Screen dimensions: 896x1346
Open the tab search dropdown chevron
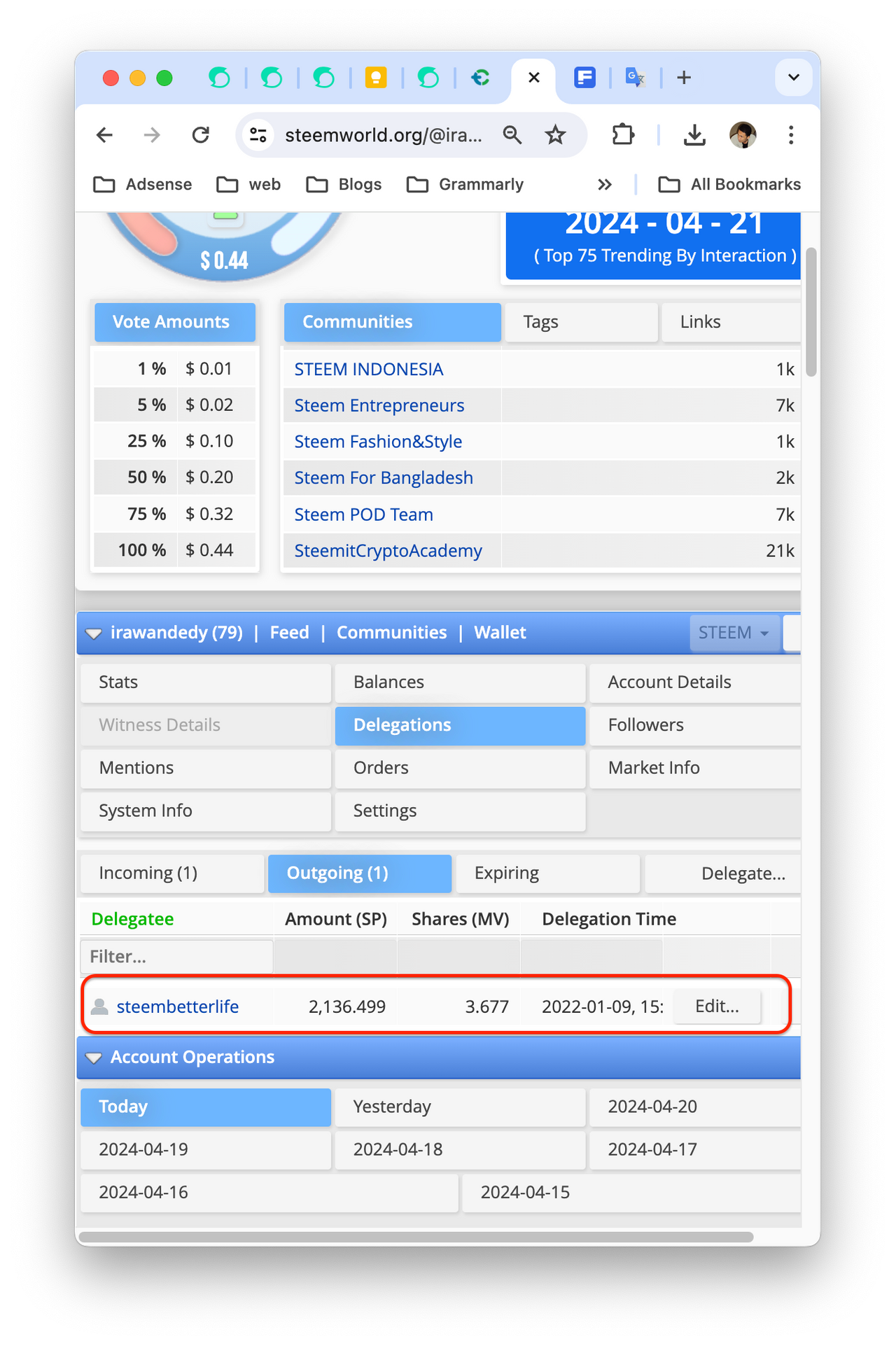[x=794, y=78]
